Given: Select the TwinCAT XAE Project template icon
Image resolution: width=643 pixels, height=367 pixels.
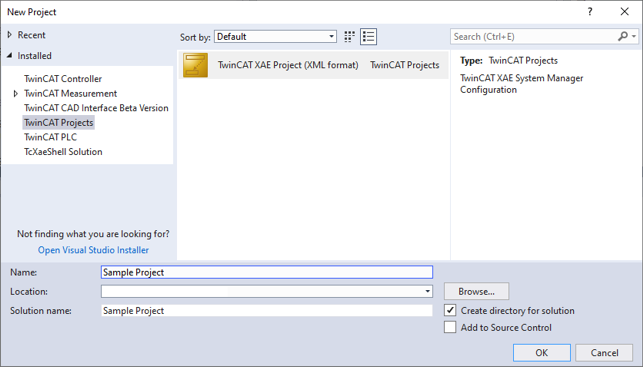Looking at the screenshot, I should coord(195,65).
